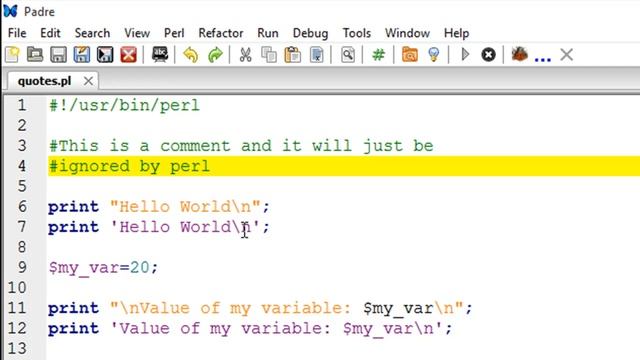Open the Search menu
Viewport: 640px width, 360px height.
[x=92, y=33]
